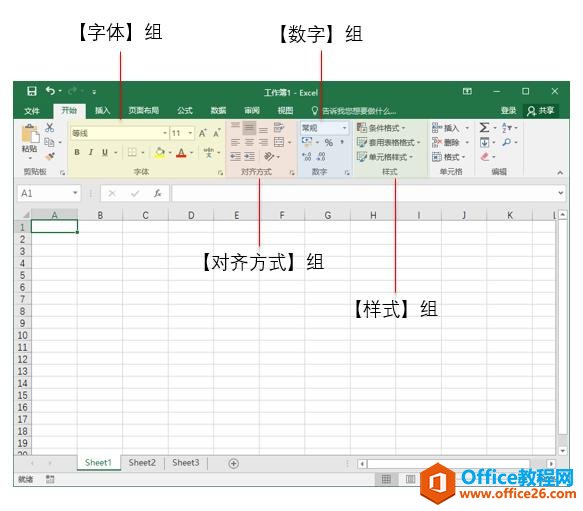Open 条件格式 conditional formatting
Screen dimensions: 583x511
click(381, 128)
